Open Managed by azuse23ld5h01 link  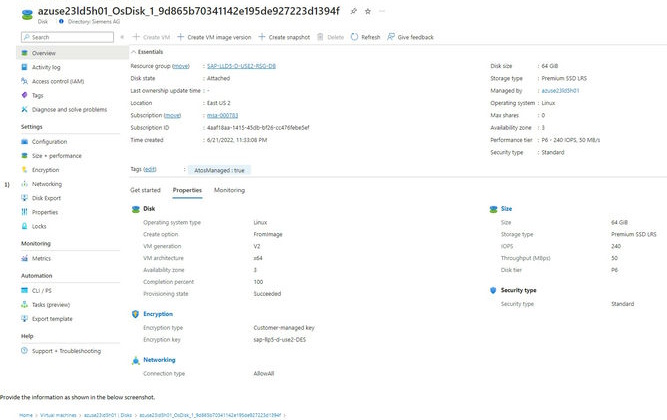(560, 91)
